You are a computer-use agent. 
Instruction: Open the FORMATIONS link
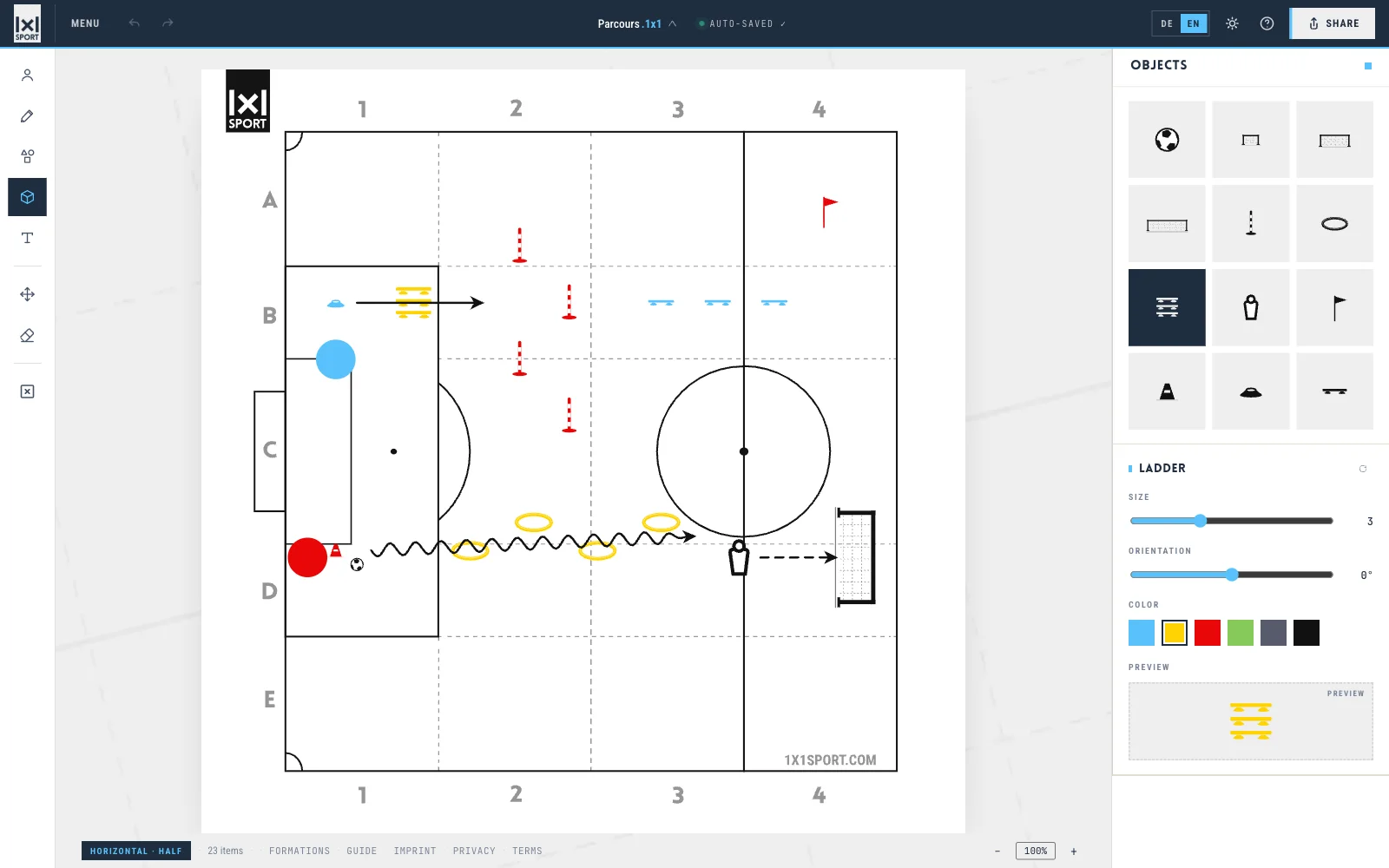pos(300,851)
